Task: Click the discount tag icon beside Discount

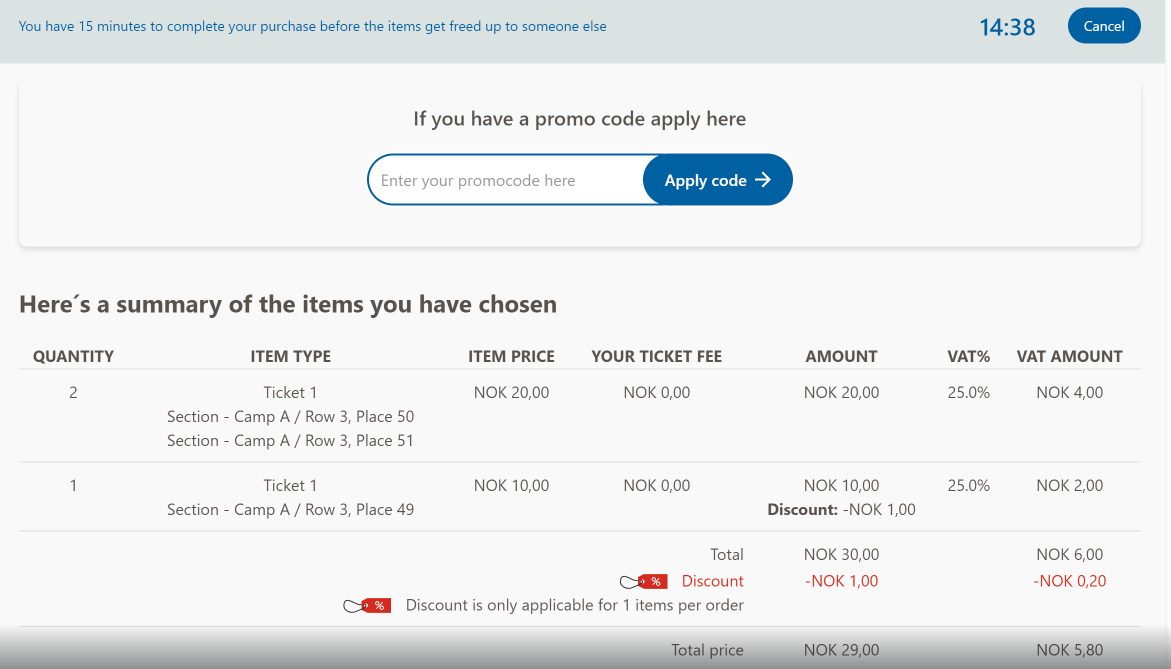Action: click(644, 581)
